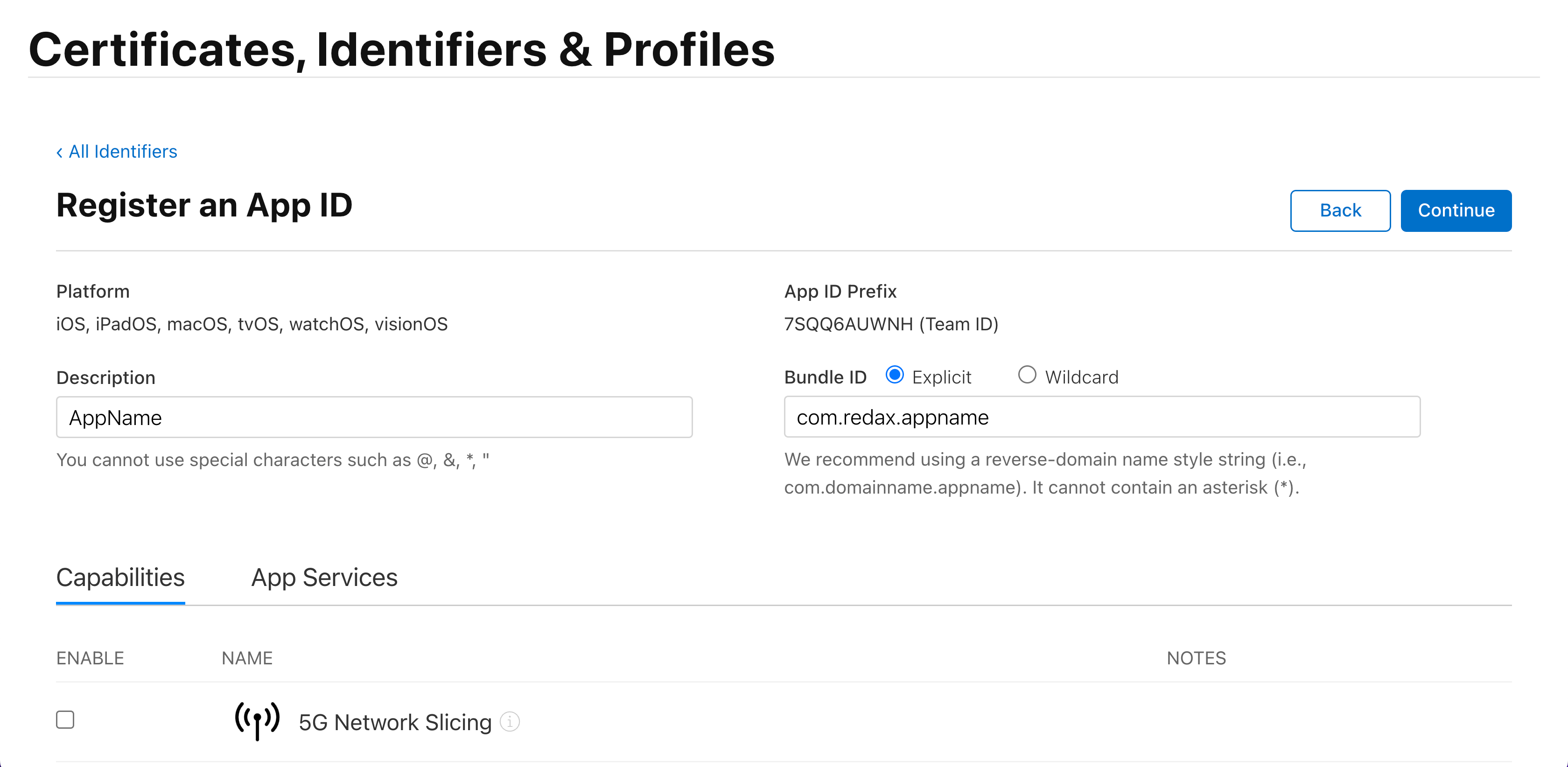
Task: Click the 5G Network Slicing capability name
Action: pos(395,722)
